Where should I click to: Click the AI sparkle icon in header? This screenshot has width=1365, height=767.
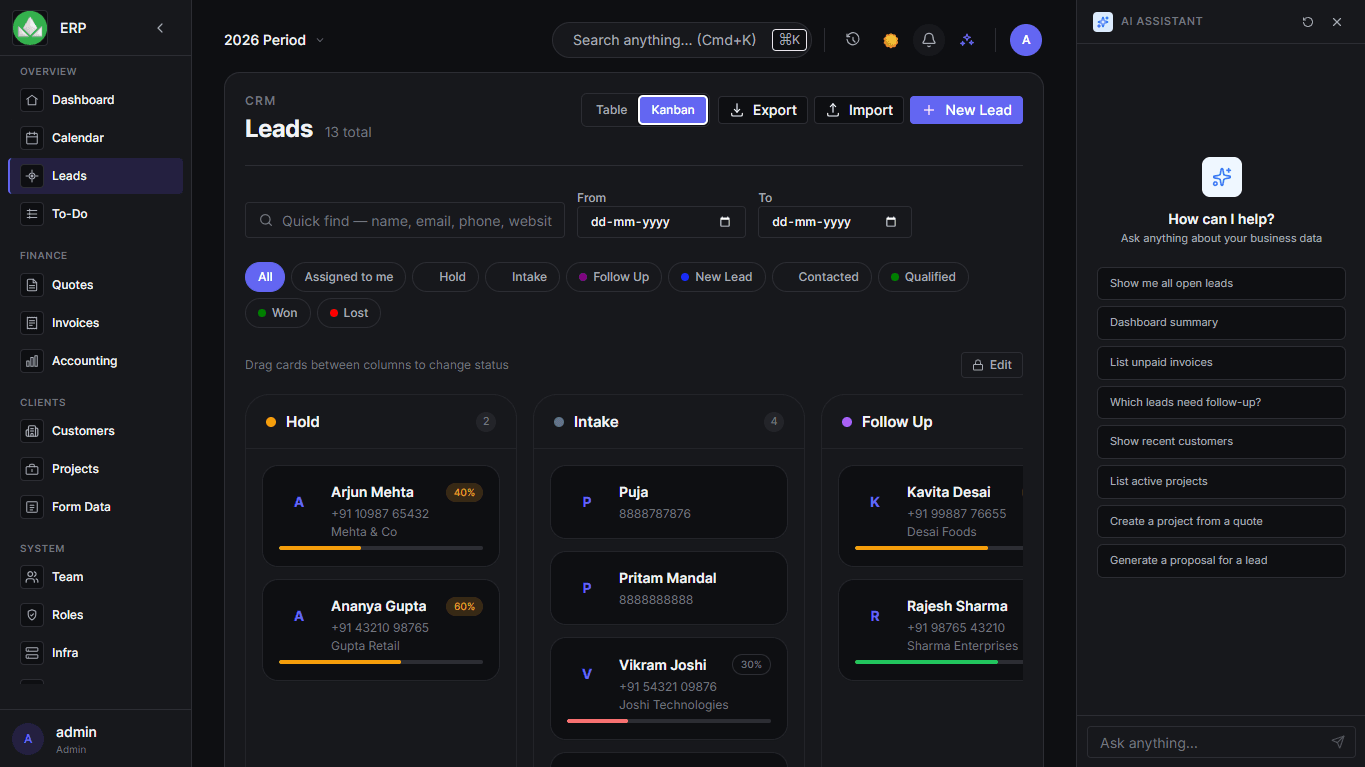tap(967, 40)
